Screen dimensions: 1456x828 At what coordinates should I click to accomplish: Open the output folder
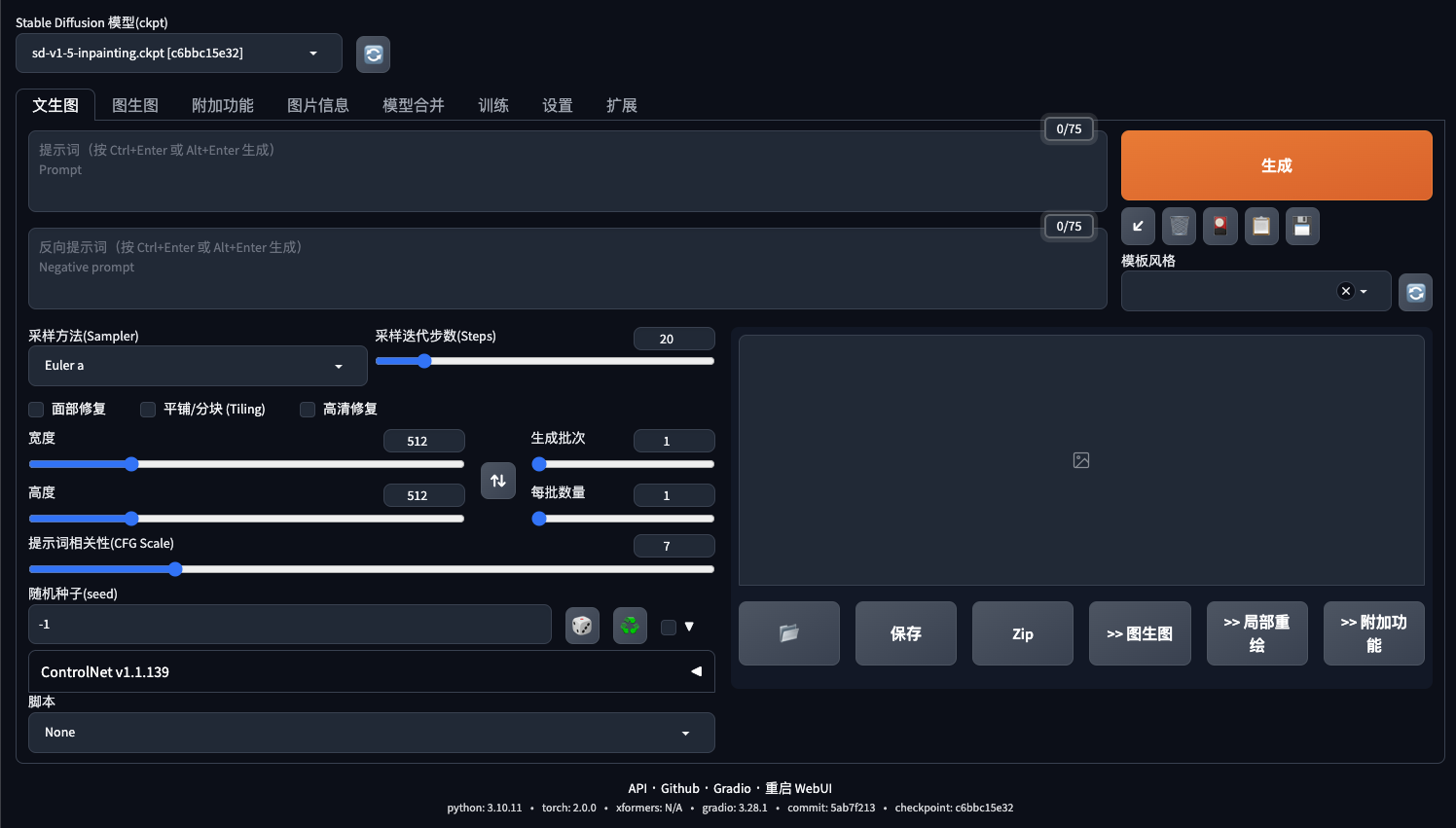tap(789, 633)
